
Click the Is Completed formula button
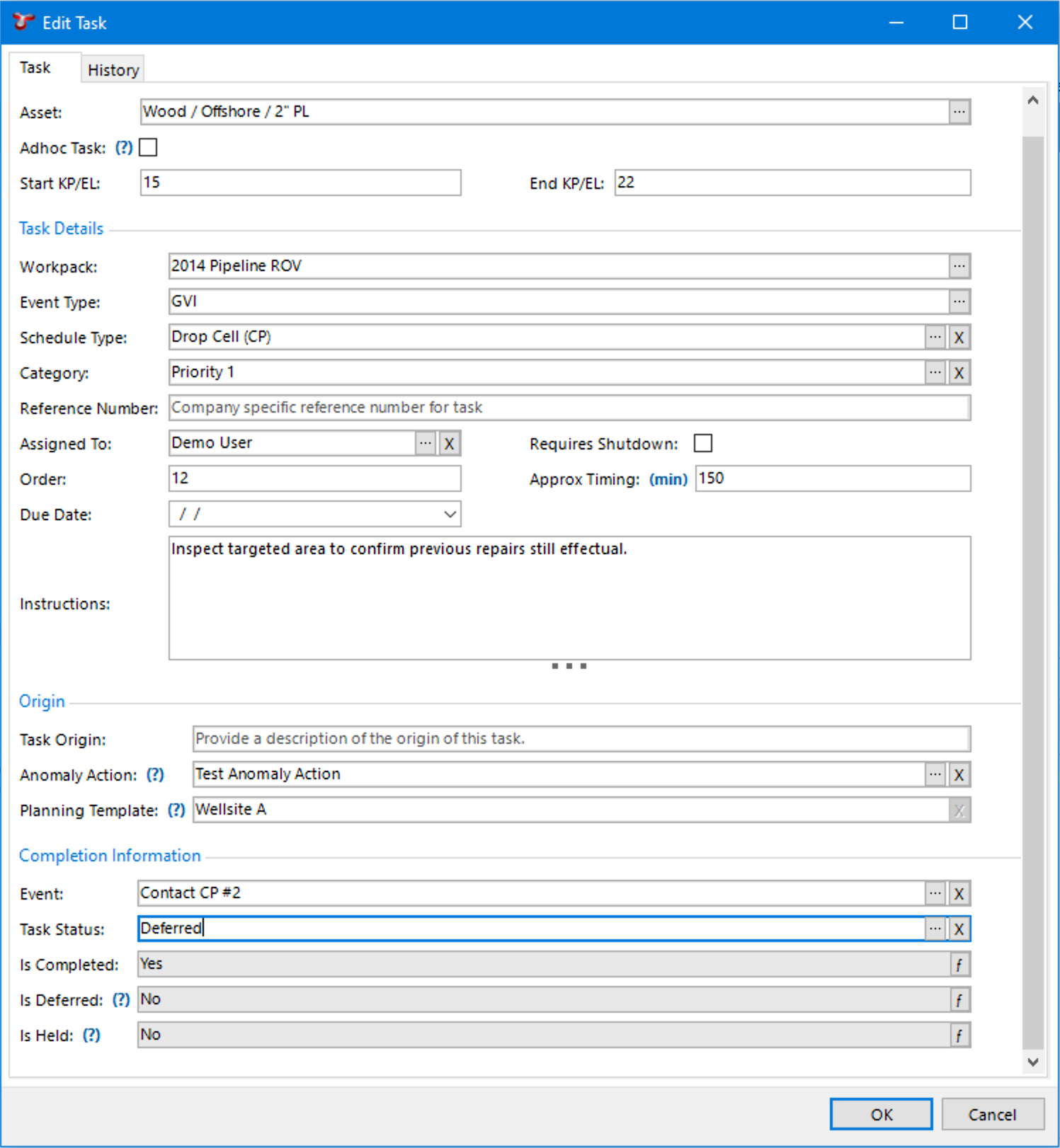click(959, 965)
